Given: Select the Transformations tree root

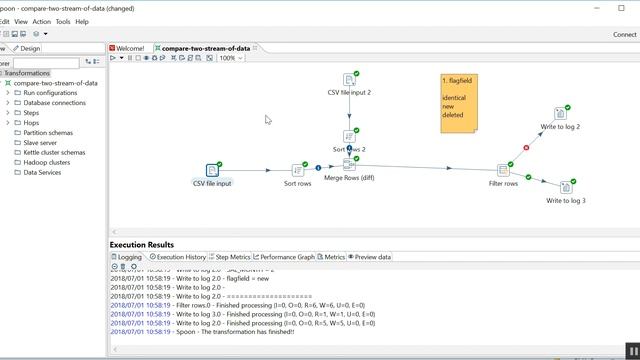Looking at the screenshot, I should click(27, 73).
